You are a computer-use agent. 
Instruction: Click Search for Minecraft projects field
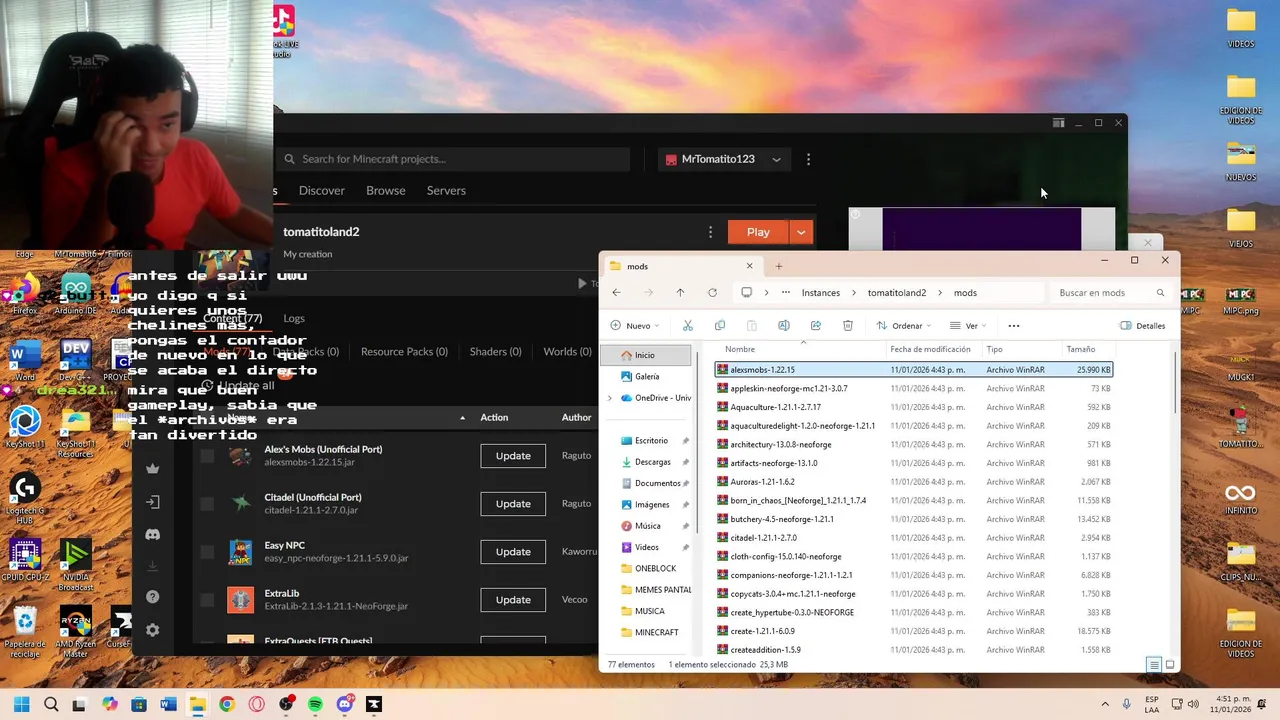(x=452, y=159)
